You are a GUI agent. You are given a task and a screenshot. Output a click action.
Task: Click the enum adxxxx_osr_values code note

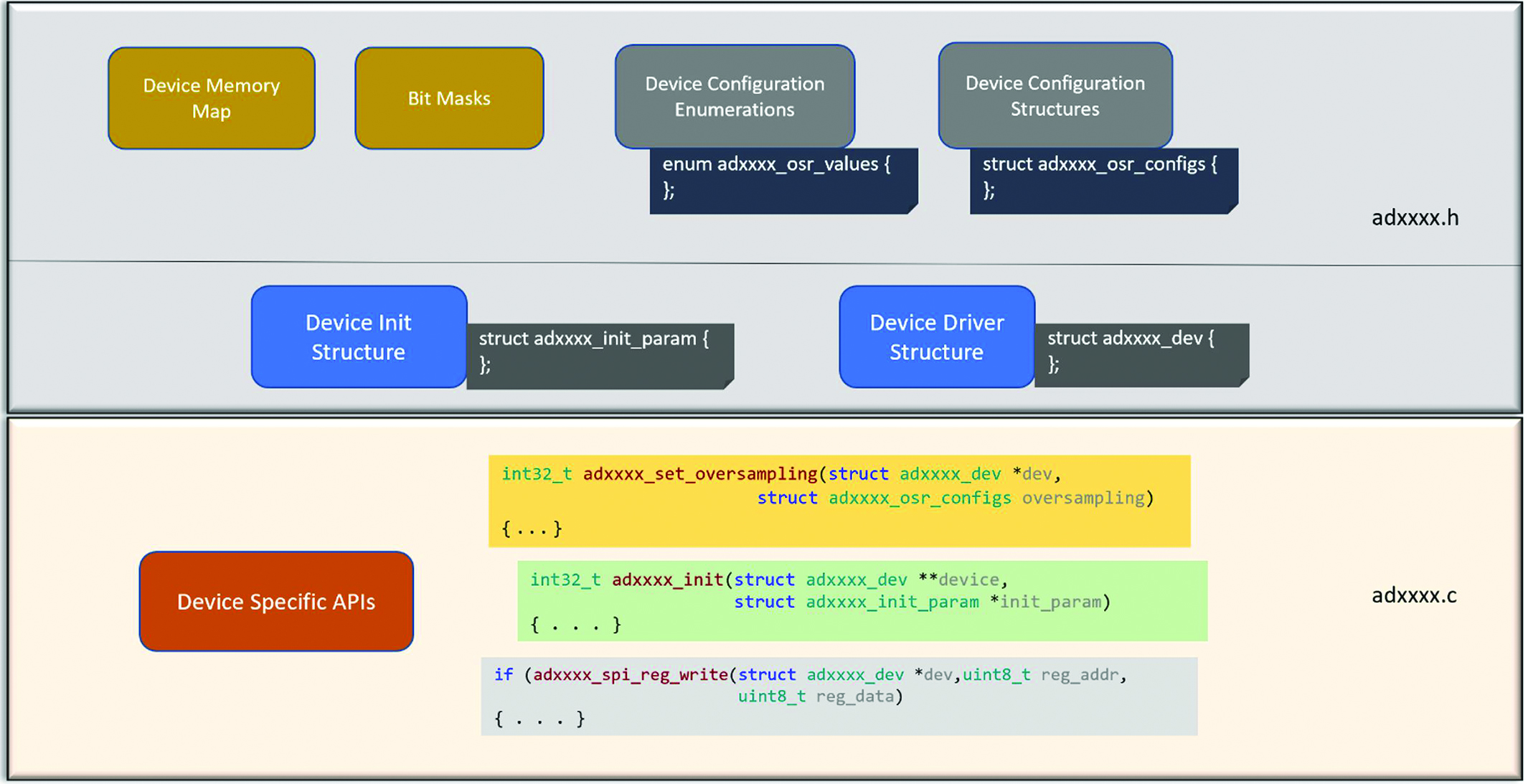pos(783,181)
